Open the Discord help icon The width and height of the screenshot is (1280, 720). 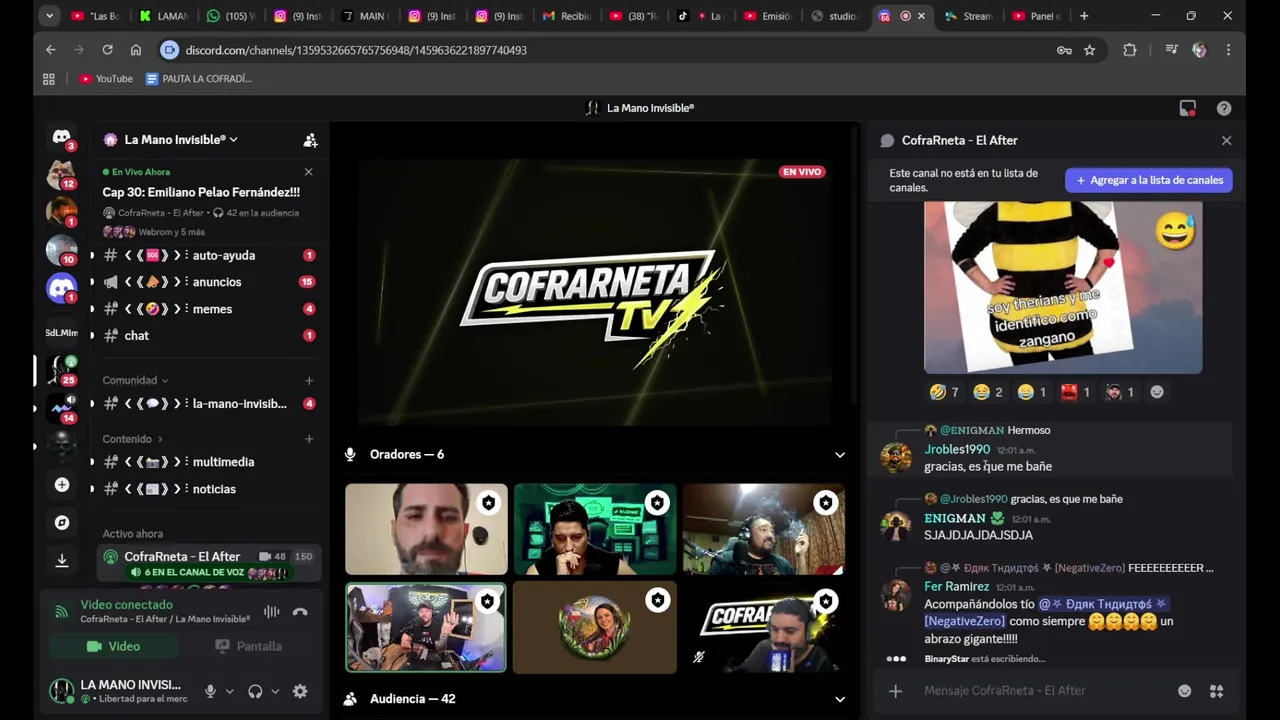pos(1224,108)
